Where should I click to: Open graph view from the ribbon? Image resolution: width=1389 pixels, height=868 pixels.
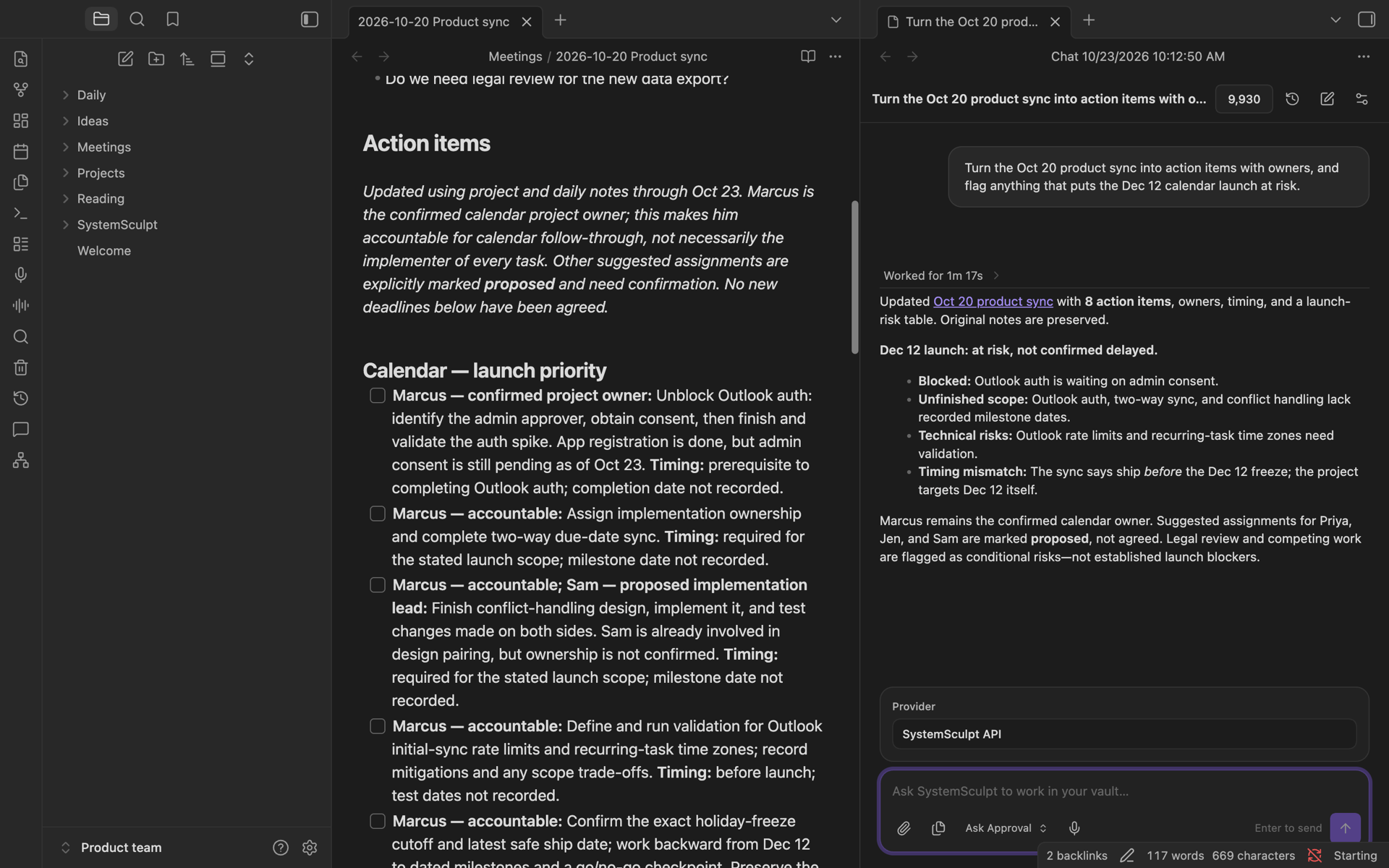tap(21, 90)
